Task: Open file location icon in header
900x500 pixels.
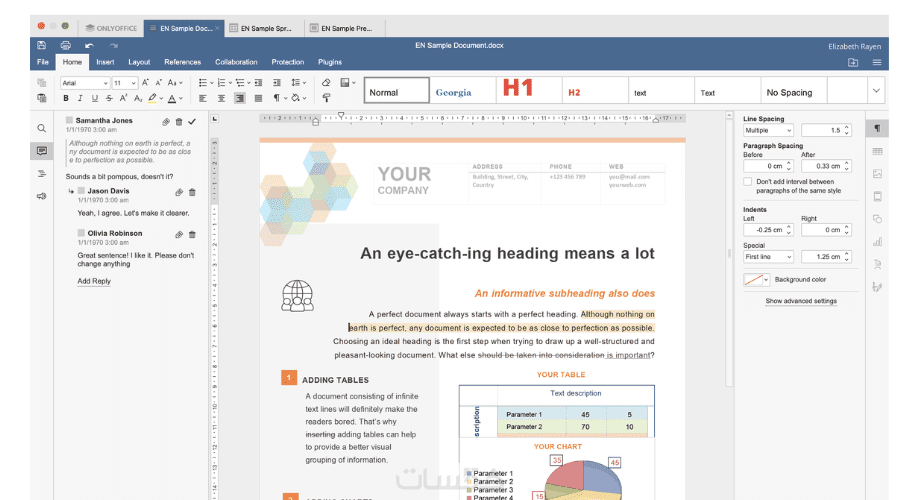Action: coord(853,62)
